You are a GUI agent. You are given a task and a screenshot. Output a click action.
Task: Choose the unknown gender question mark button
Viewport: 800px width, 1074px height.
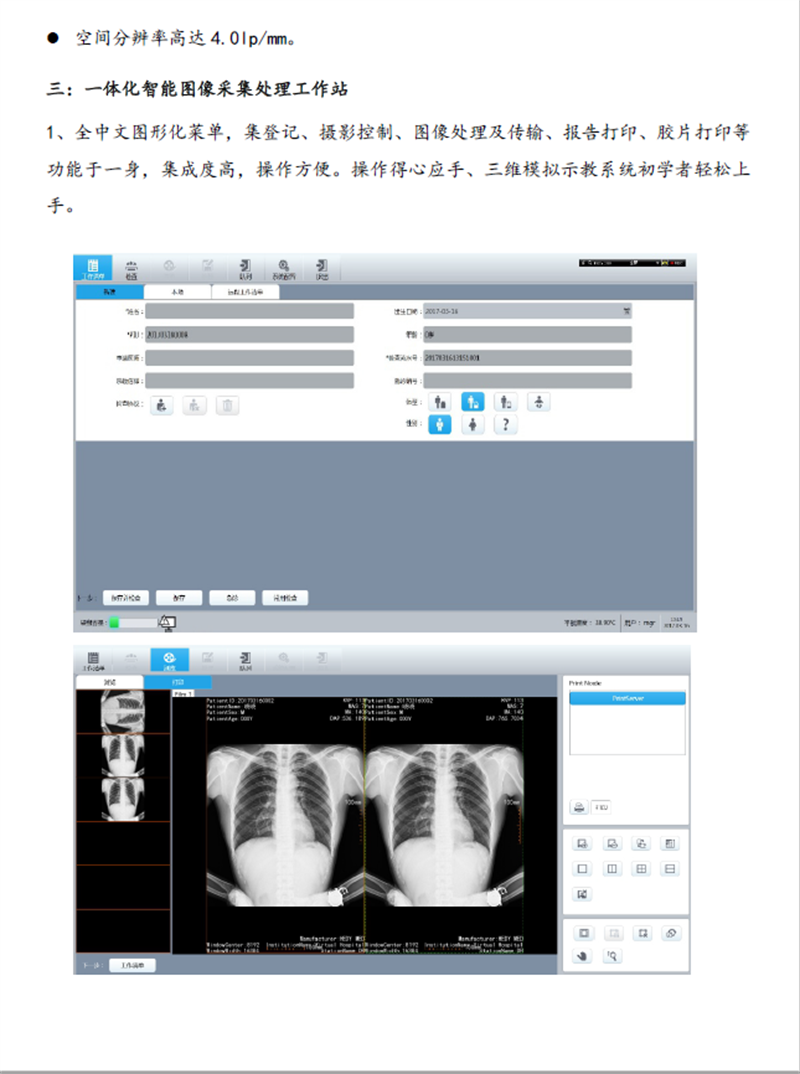point(507,425)
